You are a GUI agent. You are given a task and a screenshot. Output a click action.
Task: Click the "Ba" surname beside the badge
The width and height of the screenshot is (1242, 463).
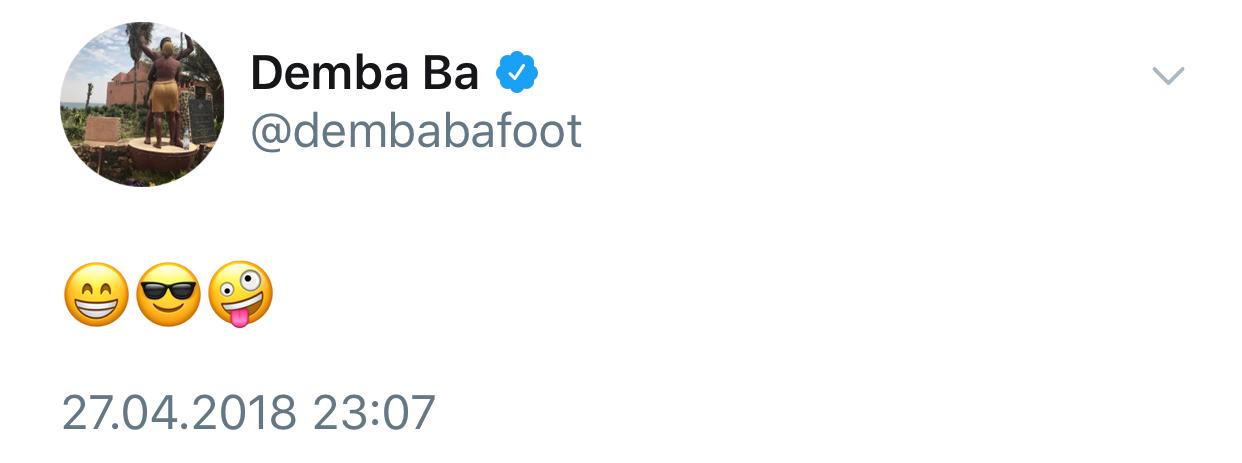point(457,73)
